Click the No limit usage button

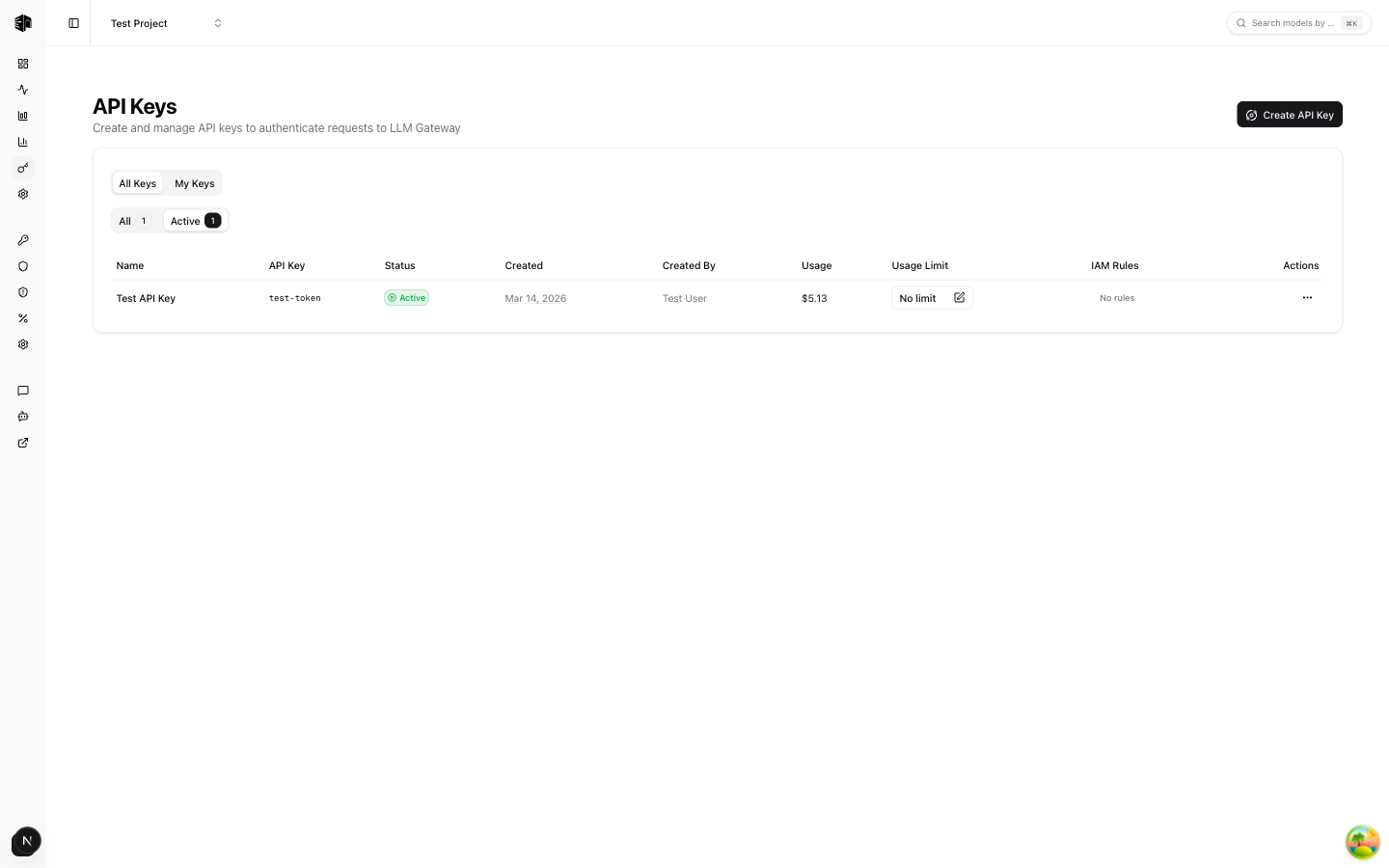point(917,298)
